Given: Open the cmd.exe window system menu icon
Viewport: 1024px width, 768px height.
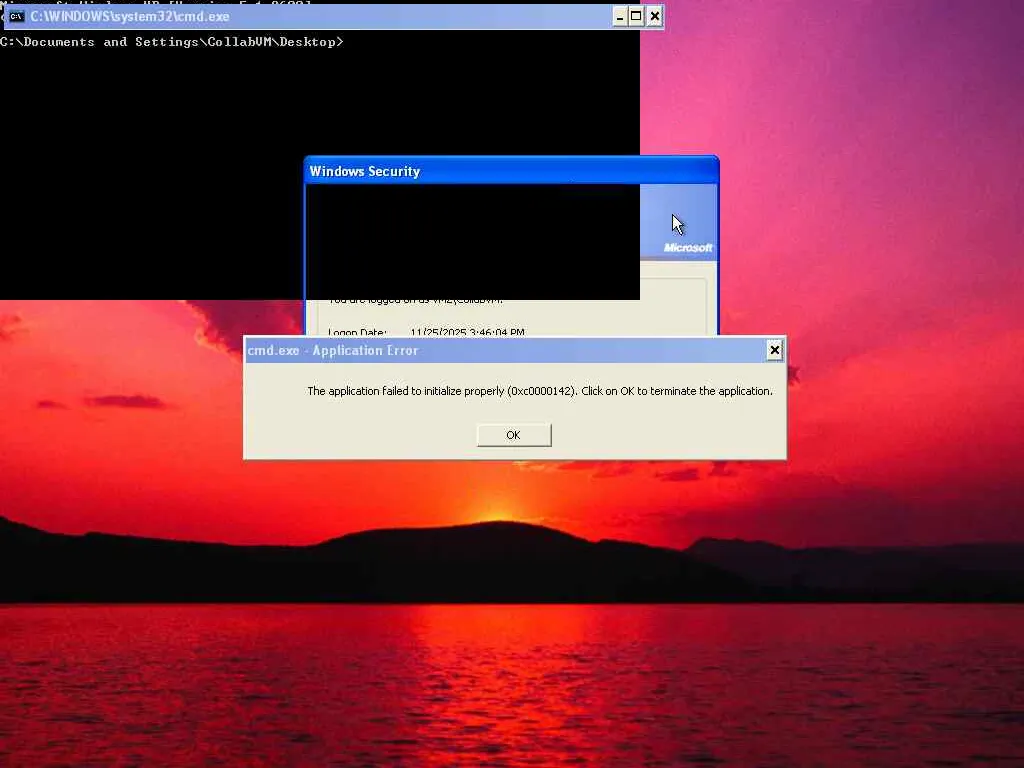Looking at the screenshot, I should coord(16,16).
